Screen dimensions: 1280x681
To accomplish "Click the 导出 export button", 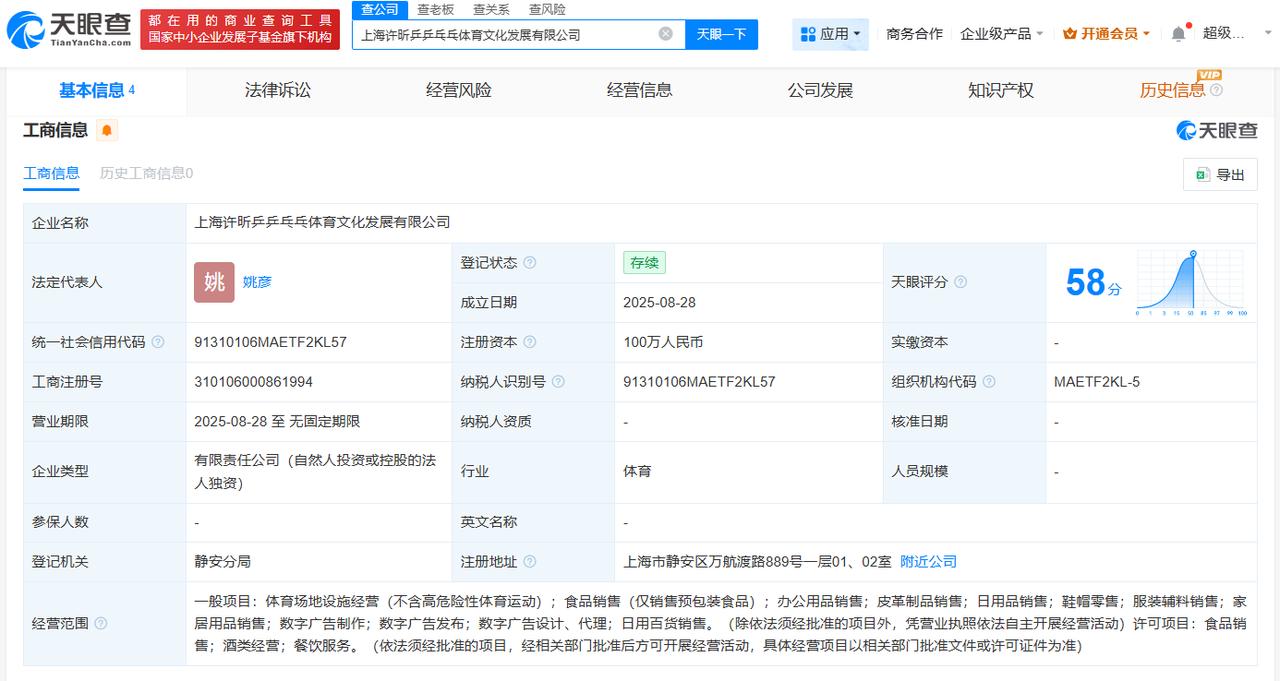I will click(1220, 175).
